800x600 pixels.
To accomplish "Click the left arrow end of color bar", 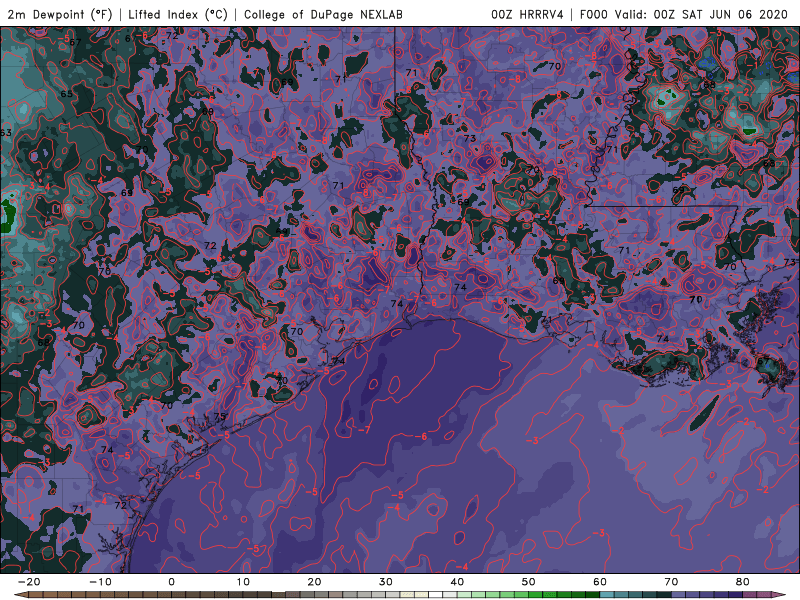I will click(x=20, y=595).
